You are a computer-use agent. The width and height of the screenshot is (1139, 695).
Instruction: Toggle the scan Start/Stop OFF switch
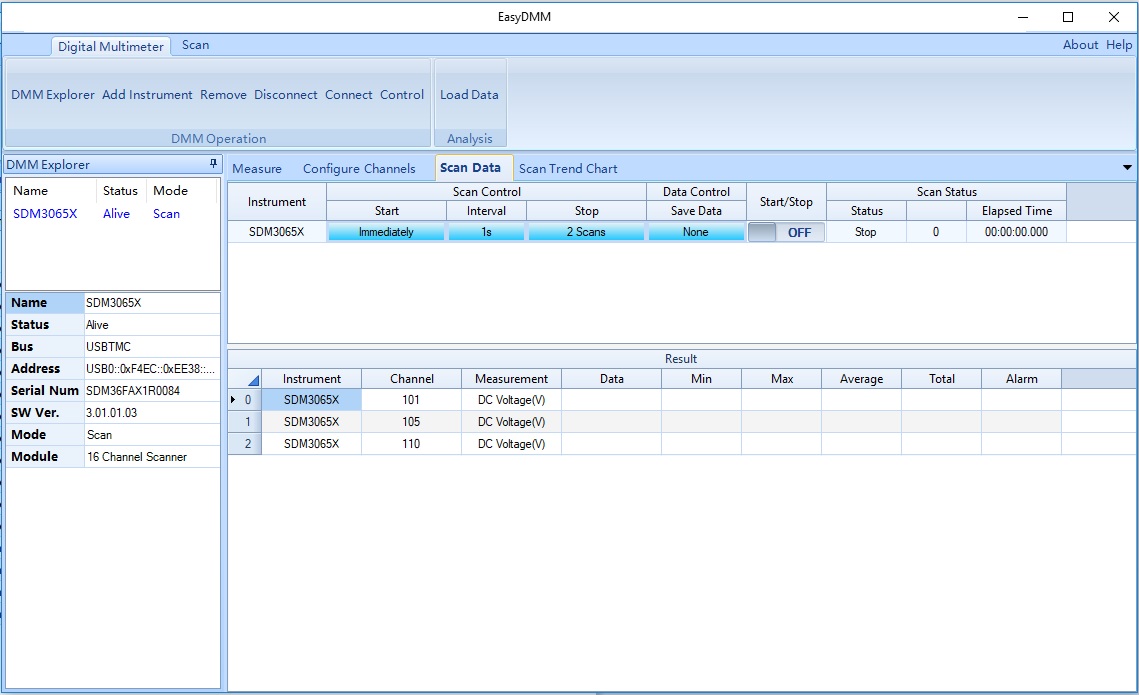(786, 232)
